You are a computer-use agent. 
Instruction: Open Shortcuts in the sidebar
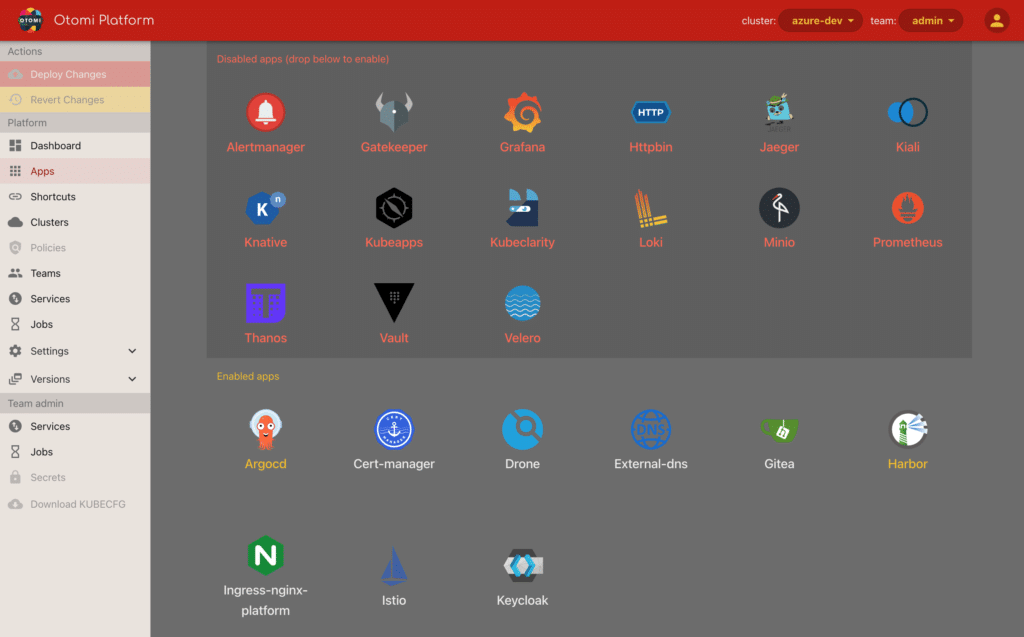[x=75, y=197]
